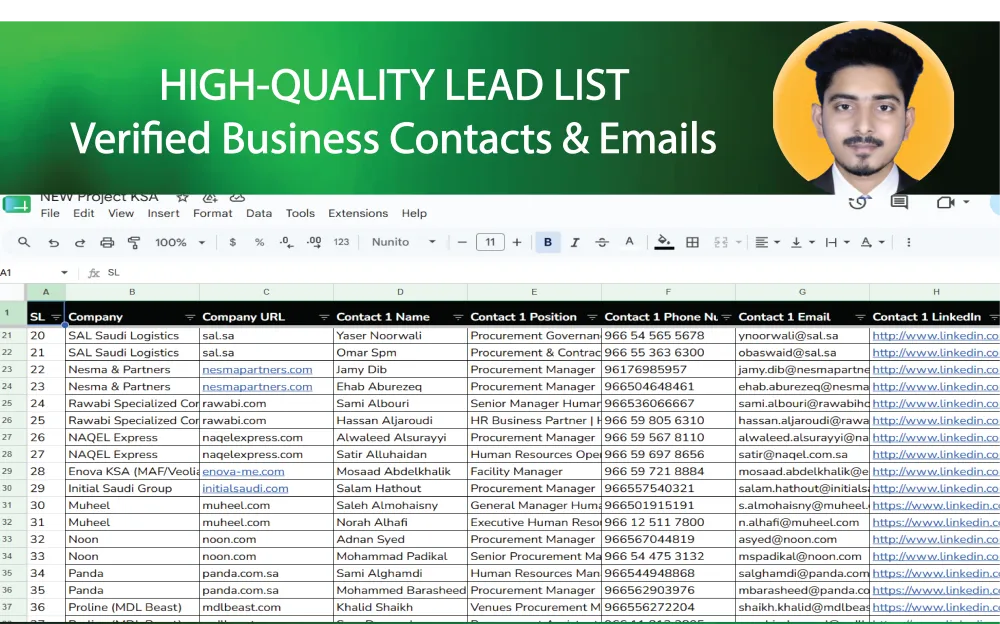Open the enova-me.com link
This screenshot has width=1000, height=624.
pos(243,472)
